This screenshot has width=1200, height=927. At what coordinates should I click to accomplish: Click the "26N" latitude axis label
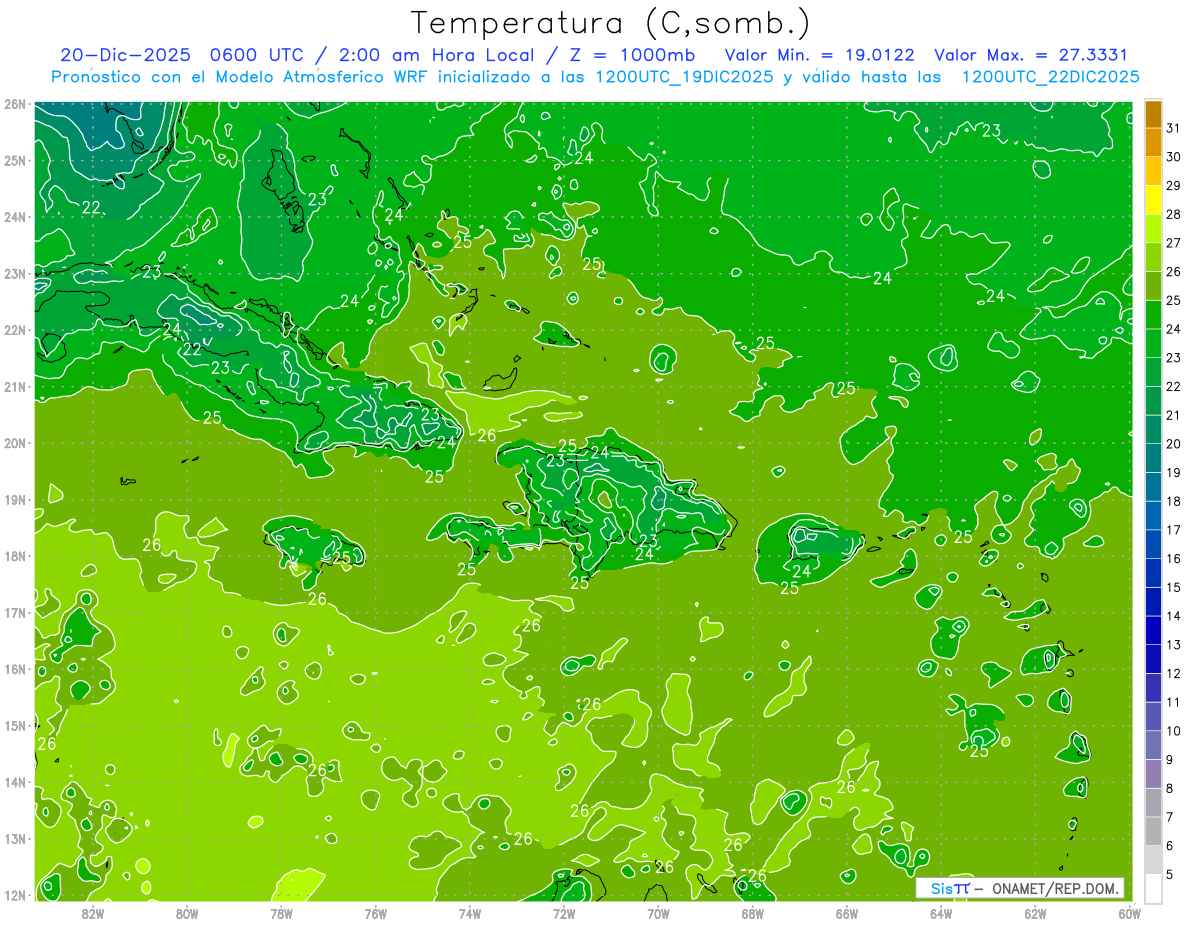[14, 104]
